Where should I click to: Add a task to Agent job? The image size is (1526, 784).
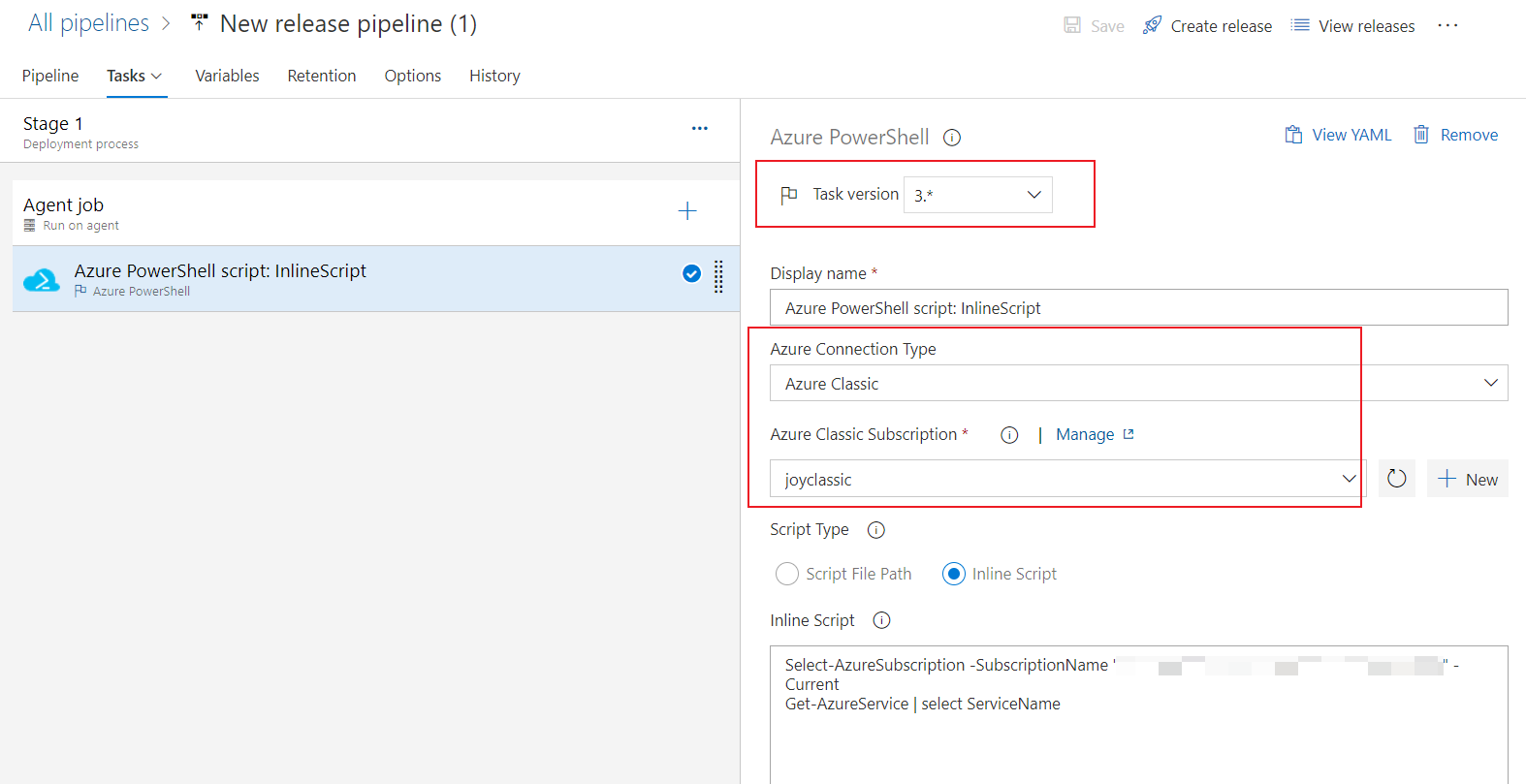pos(687,211)
